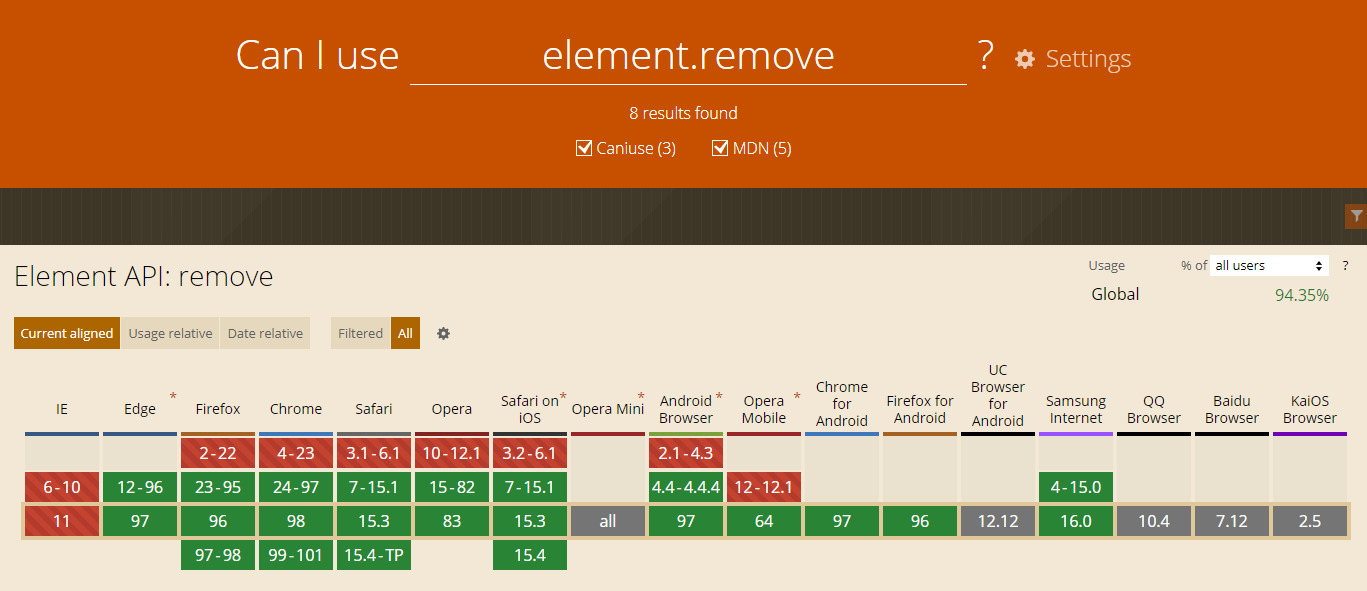Viewport: 1367px width, 591px height.
Task: Click the QQ Browser 10.4 cell
Action: coord(1154,521)
